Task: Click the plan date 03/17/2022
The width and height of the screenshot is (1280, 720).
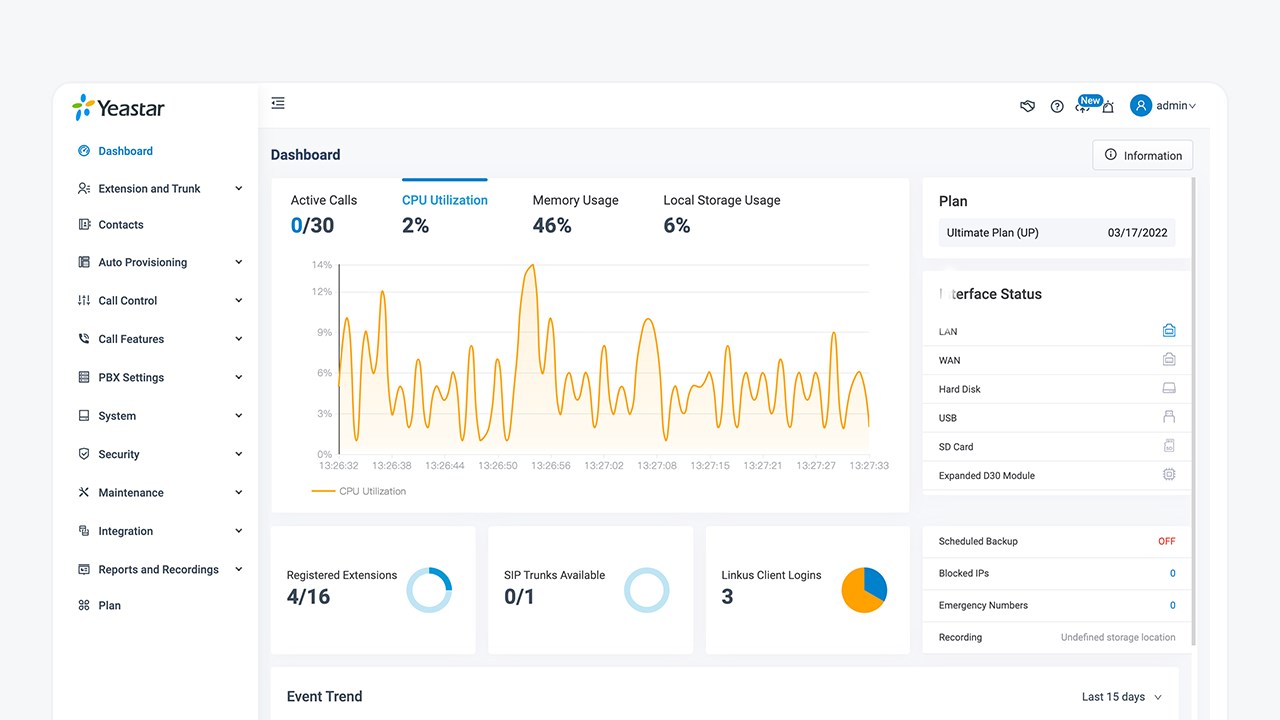Action: click(1138, 233)
